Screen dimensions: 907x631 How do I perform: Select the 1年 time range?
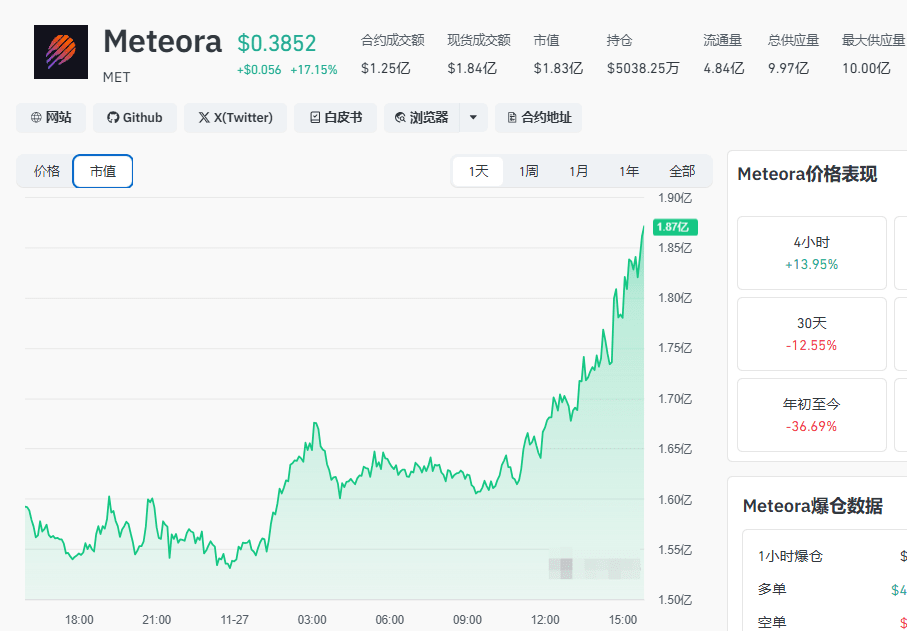click(628, 171)
